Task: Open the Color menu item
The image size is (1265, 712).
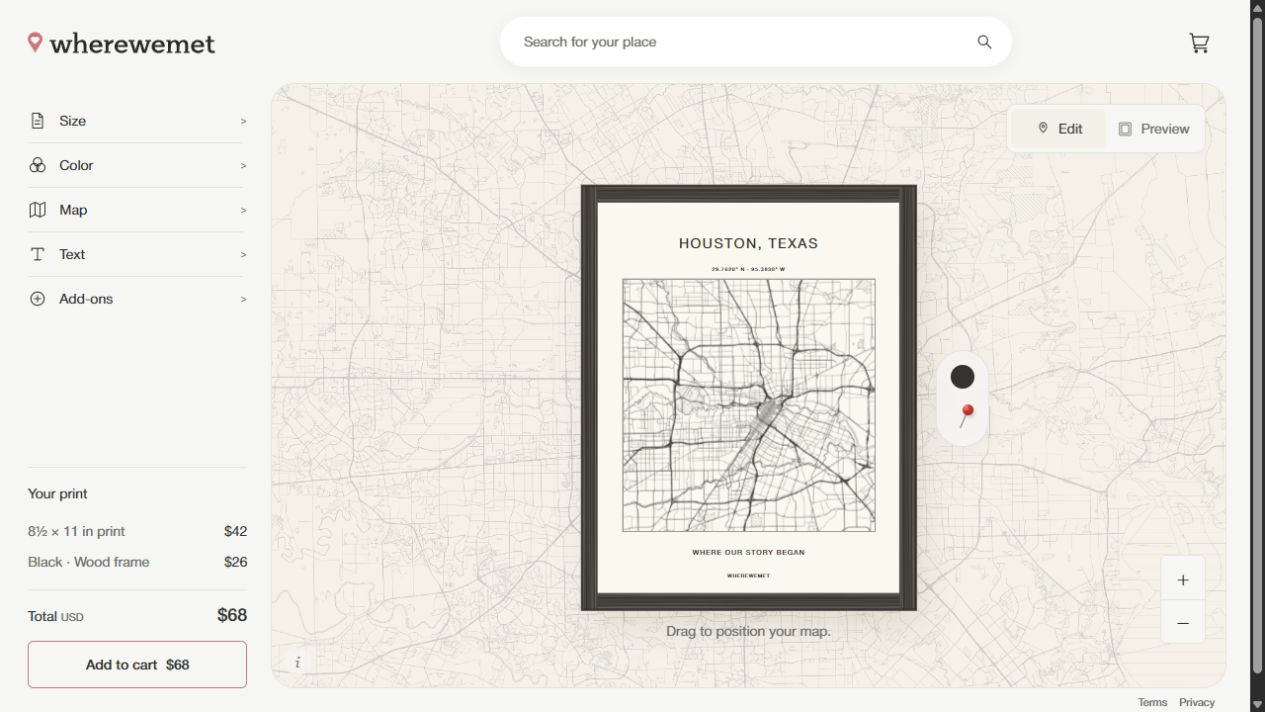Action: pos(137,165)
